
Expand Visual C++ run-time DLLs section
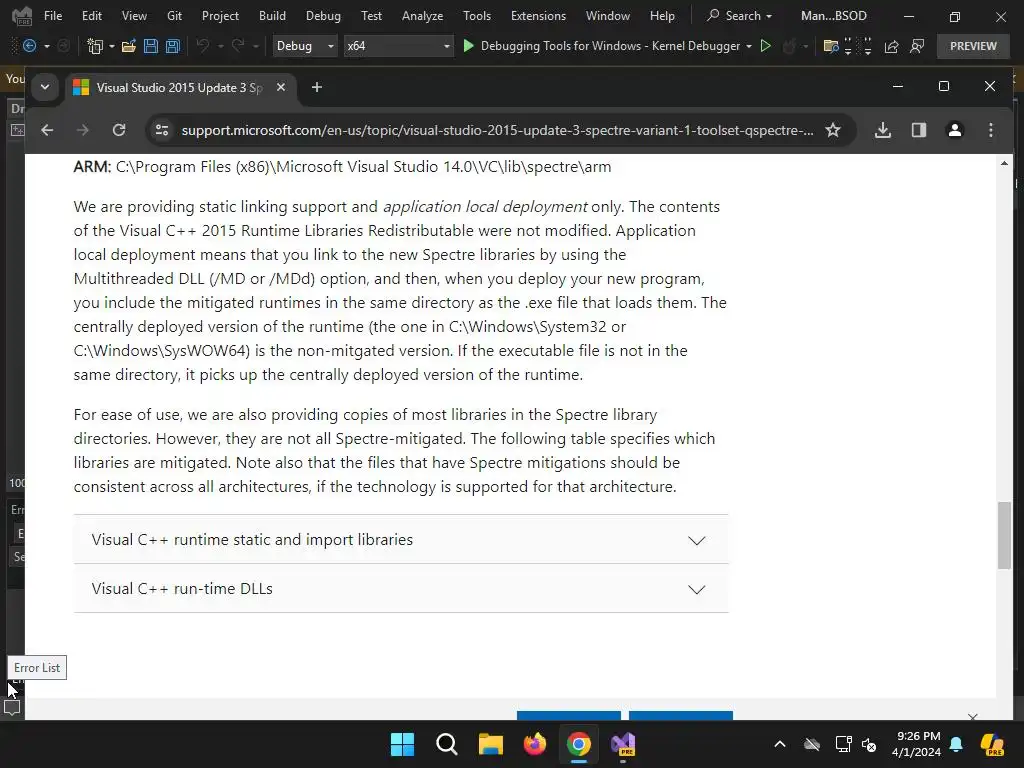[x=401, y=588]
